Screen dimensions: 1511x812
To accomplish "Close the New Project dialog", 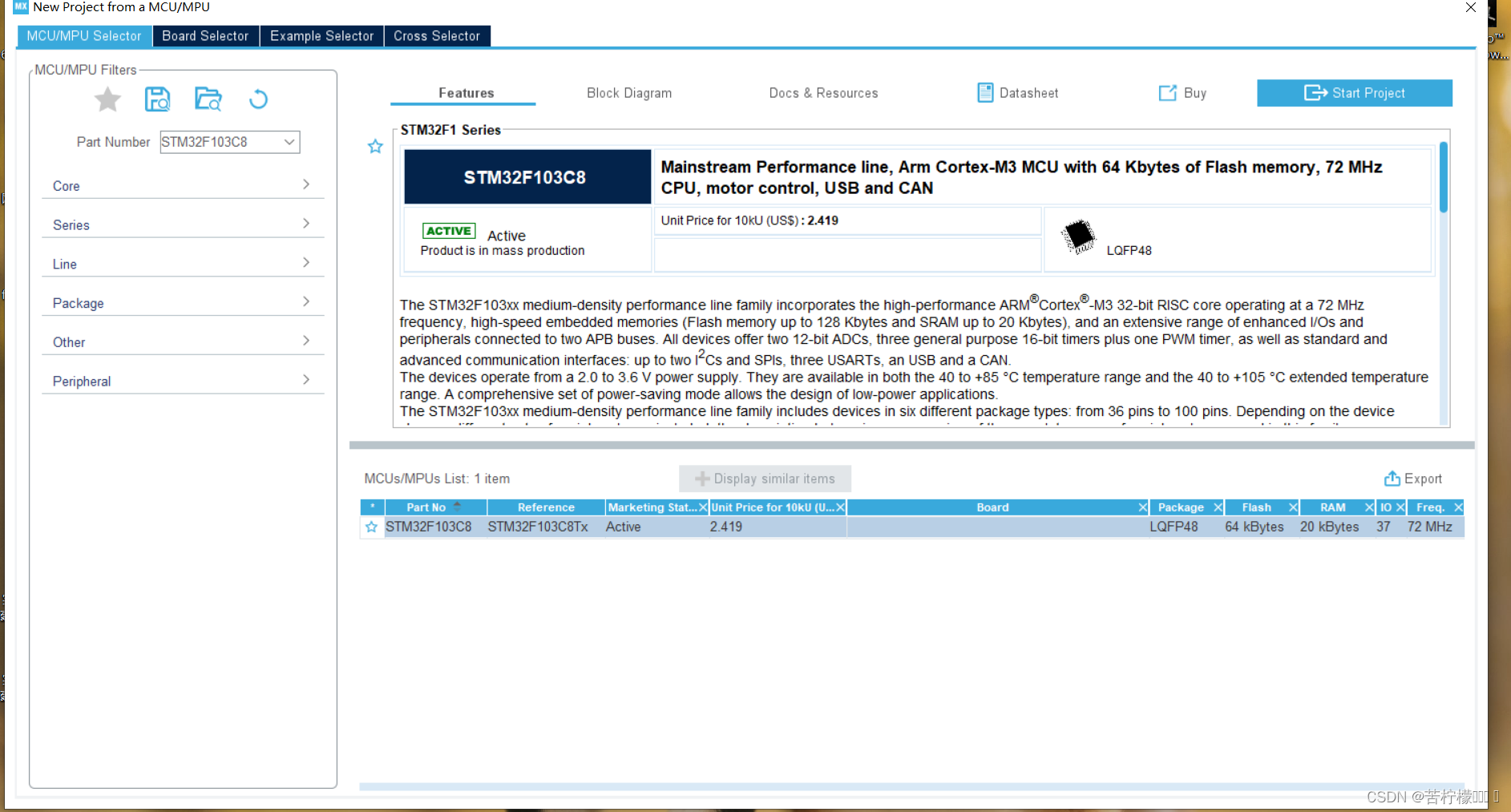I will 1471,7.
